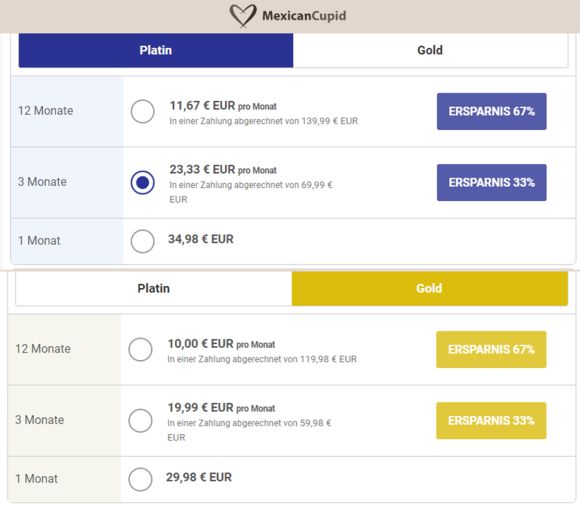Click the MexicanCupid heart logo icon
Screen dimensions: 580x506
[x=243, y=16]
